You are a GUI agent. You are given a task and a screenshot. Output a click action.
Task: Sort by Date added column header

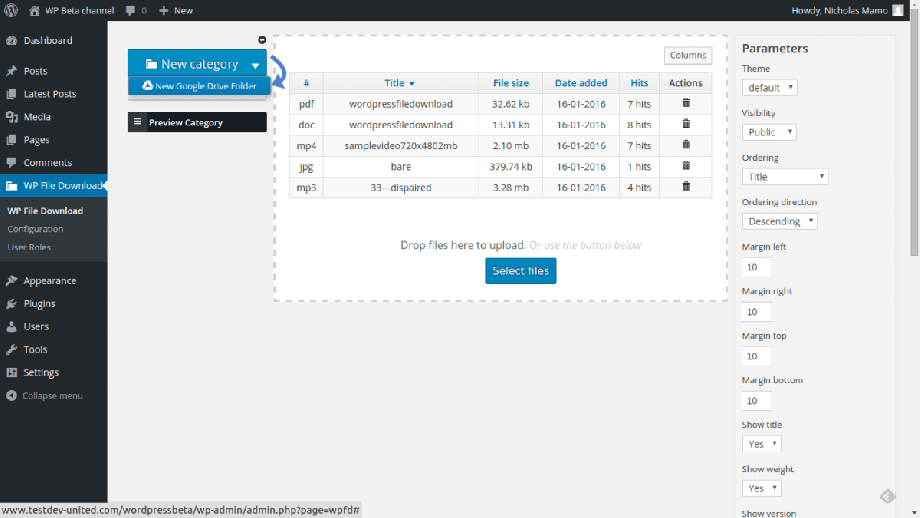point(581,83)
